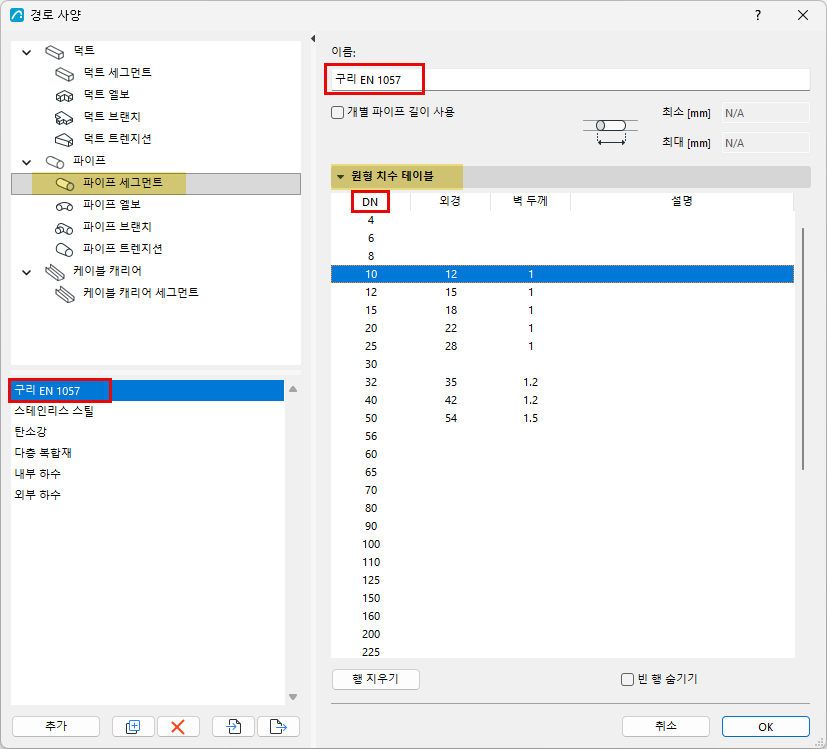The width and height of the screenshot is (827, 749).
Task: Click the 덕트 엘보 icon
Action: [64, 96]
